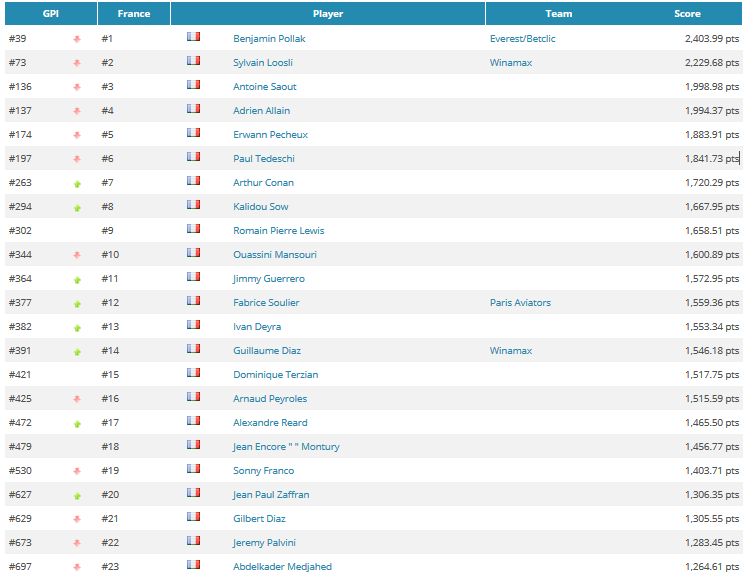Open Abdelkader Medjahed's player page
Viewport: 755px width, 577px height.
[282, 566]
